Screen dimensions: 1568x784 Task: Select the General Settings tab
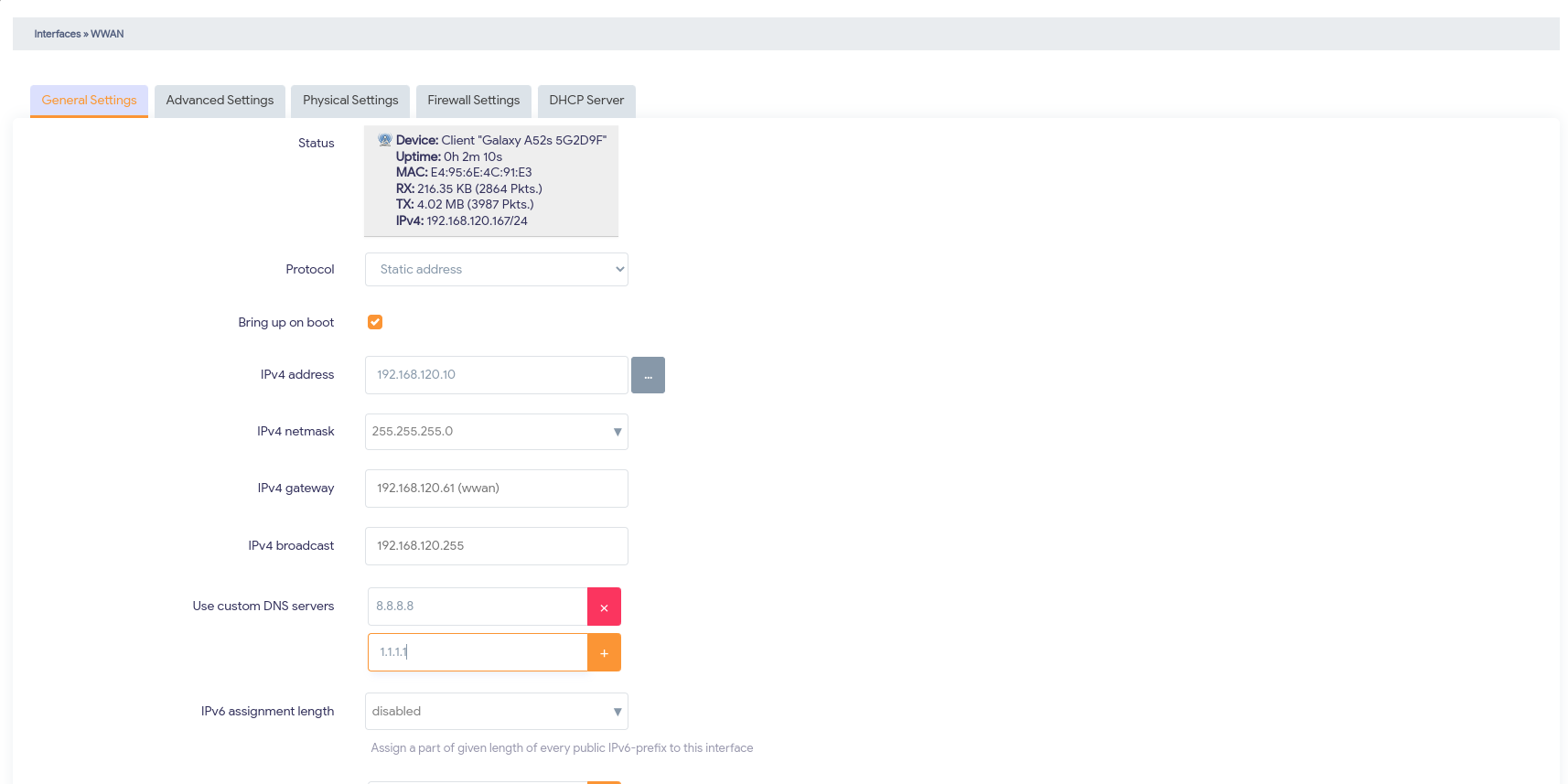89,101
